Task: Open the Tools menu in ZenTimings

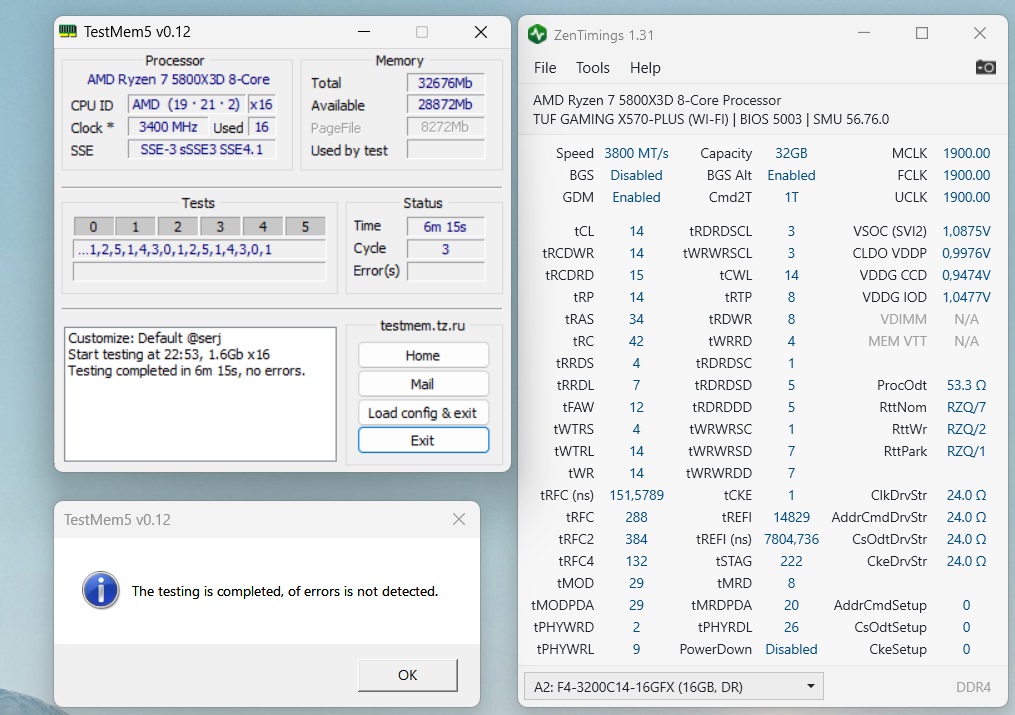Action: pos(592,68)
